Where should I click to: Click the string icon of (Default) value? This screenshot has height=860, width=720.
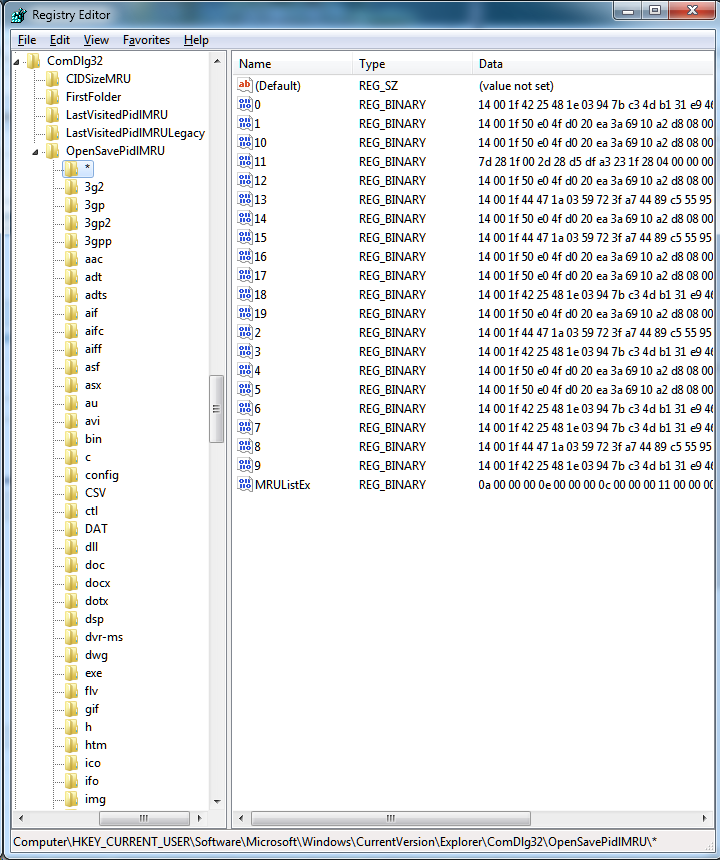(245, 85)
